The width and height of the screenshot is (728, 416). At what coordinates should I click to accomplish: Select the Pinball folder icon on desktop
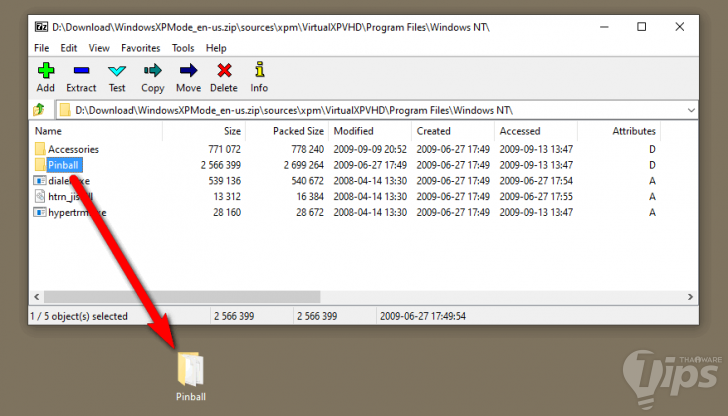coord(190,370)
